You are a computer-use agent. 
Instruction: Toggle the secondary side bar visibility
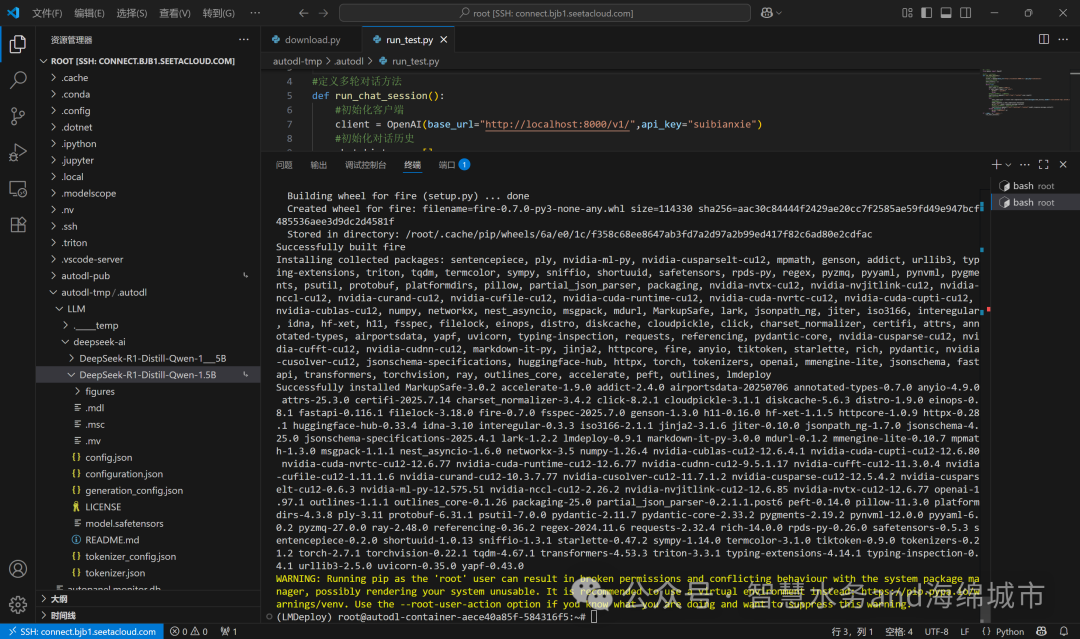point(966,12)
